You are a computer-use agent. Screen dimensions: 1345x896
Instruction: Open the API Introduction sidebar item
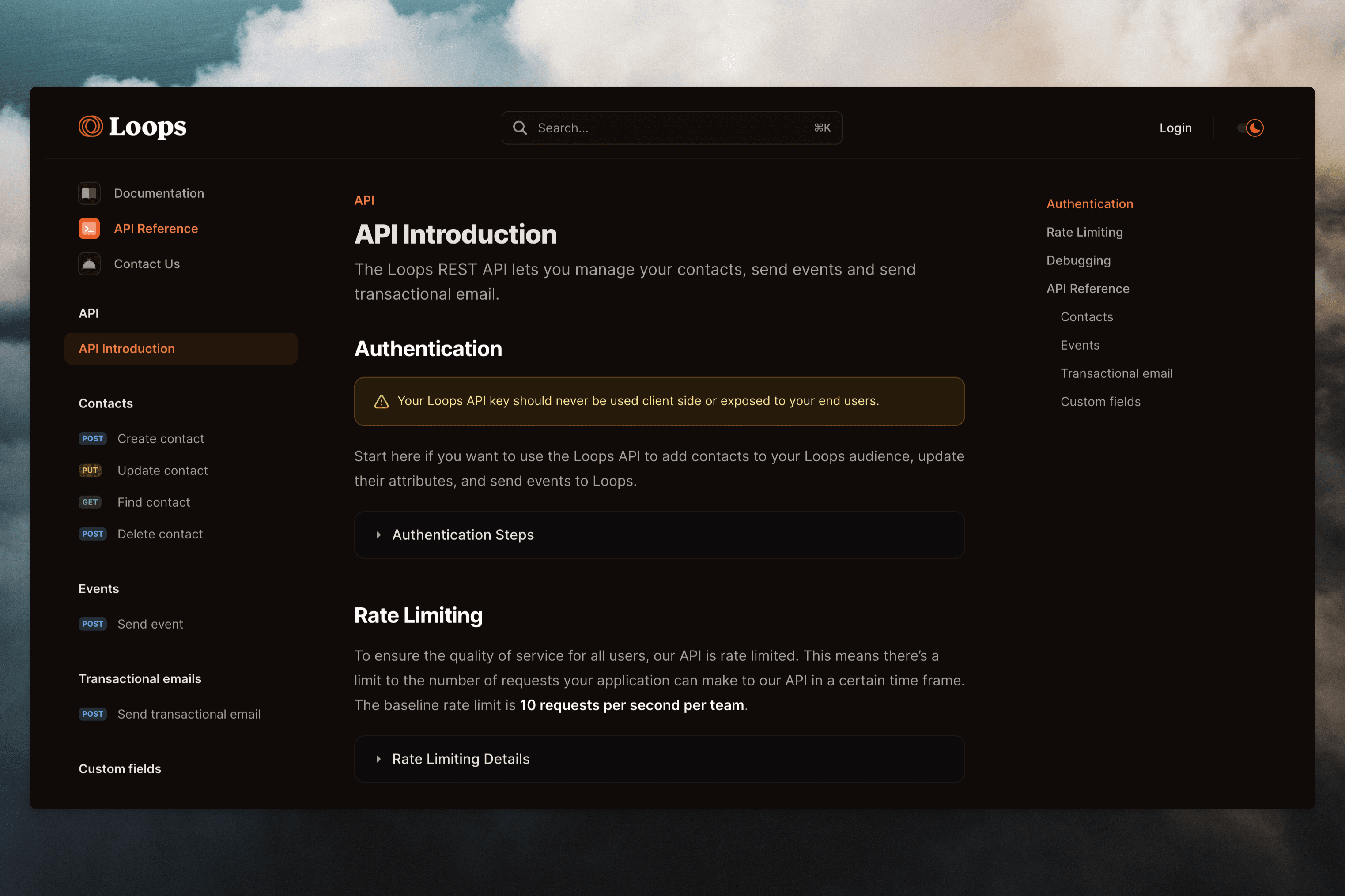coord(127,349)
